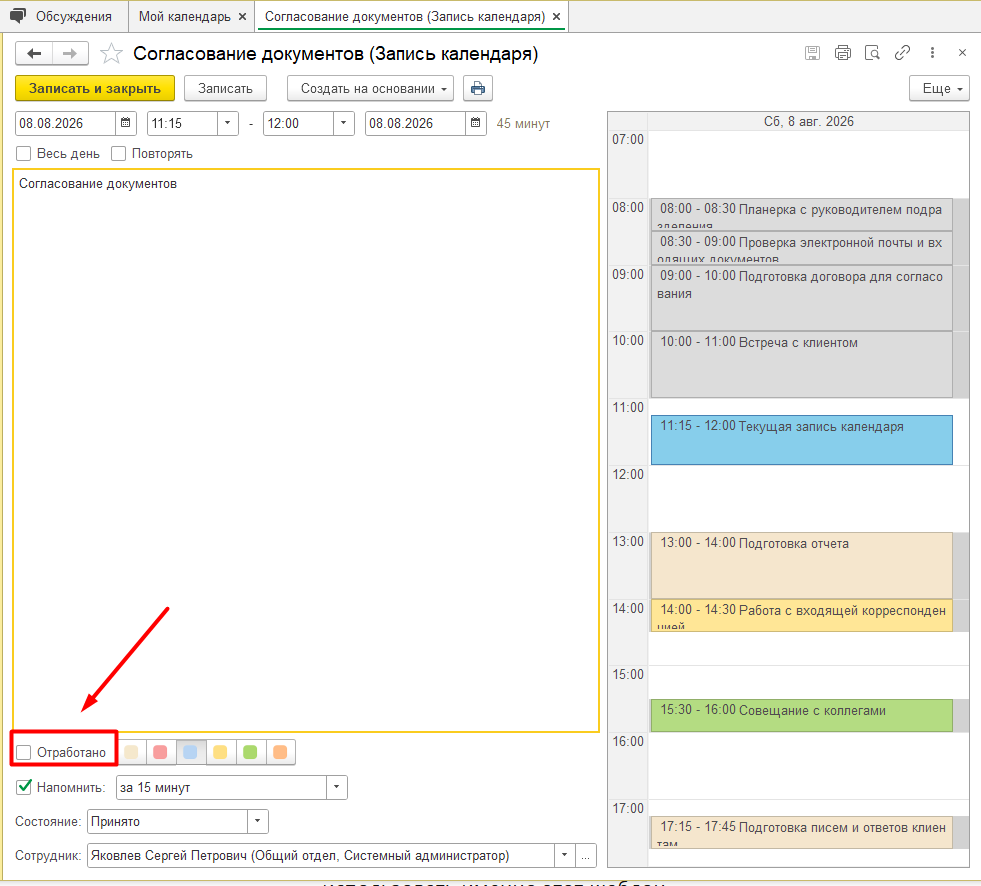This screenshot has width=981, height=886.
Task: Click the save diskette icon in header
Action: (x=812, y=53)
